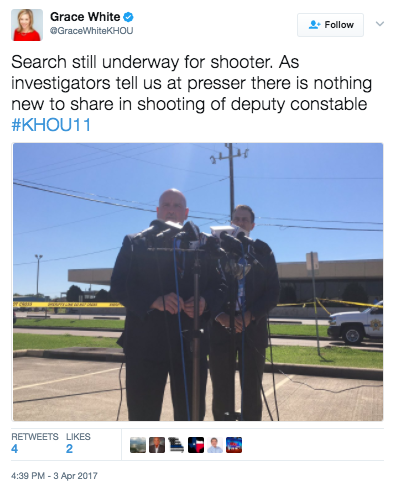The image size is (402, 485).
Task: Enlarge the press conference photo
Action: (x=198, y=282)
